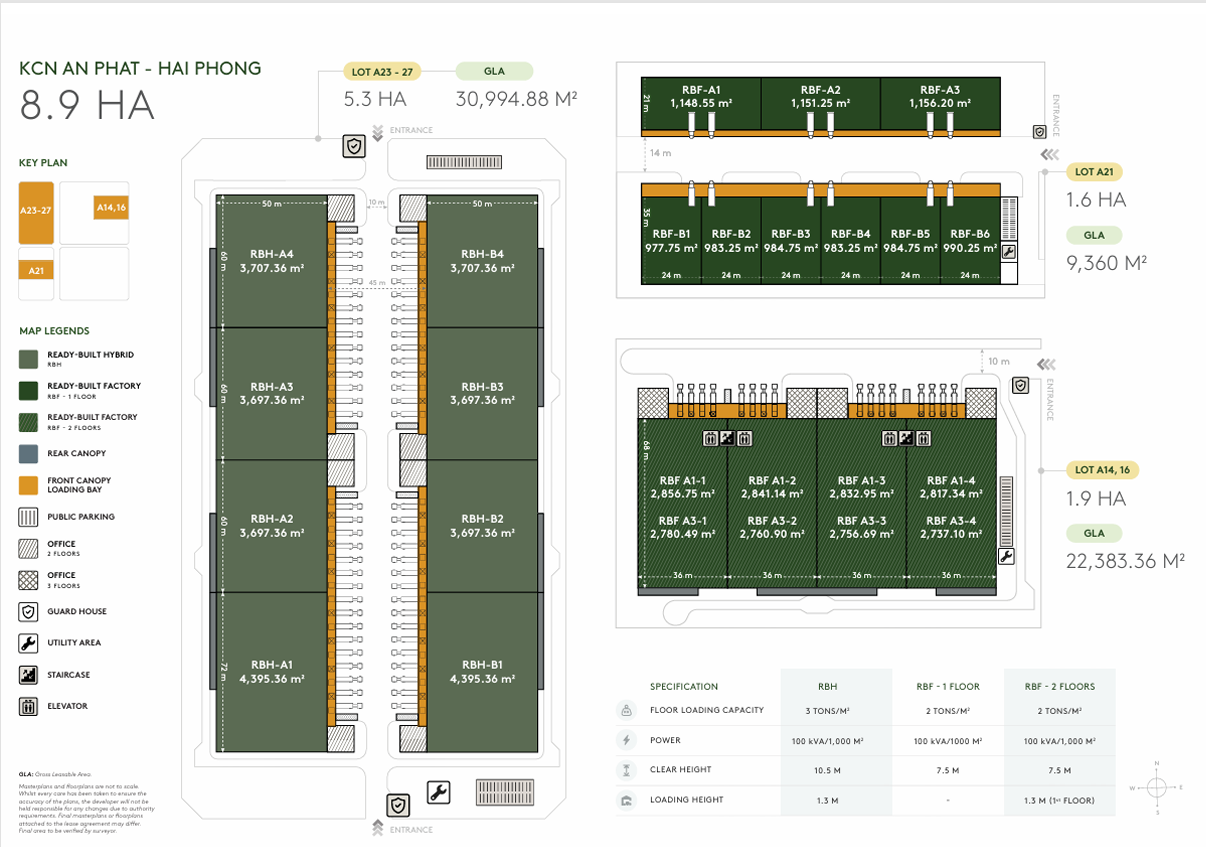Click the Office 2 Floors hatched legend icon
This screenshot has height=847, width=1206.
[28, 548]
